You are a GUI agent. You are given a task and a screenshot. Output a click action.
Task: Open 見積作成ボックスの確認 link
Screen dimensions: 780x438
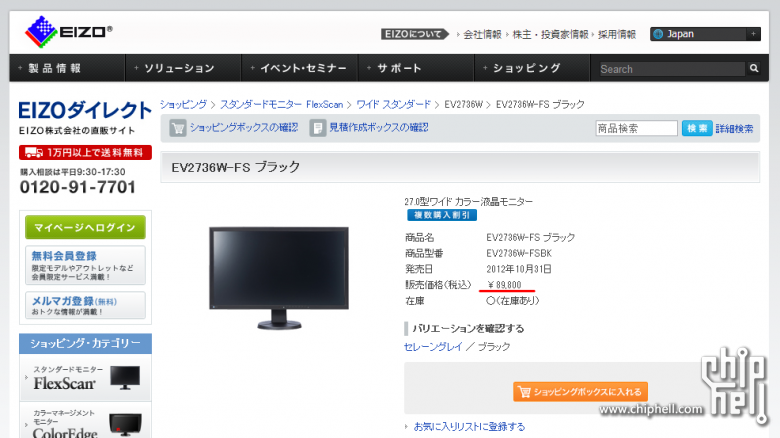coord(379,127)
